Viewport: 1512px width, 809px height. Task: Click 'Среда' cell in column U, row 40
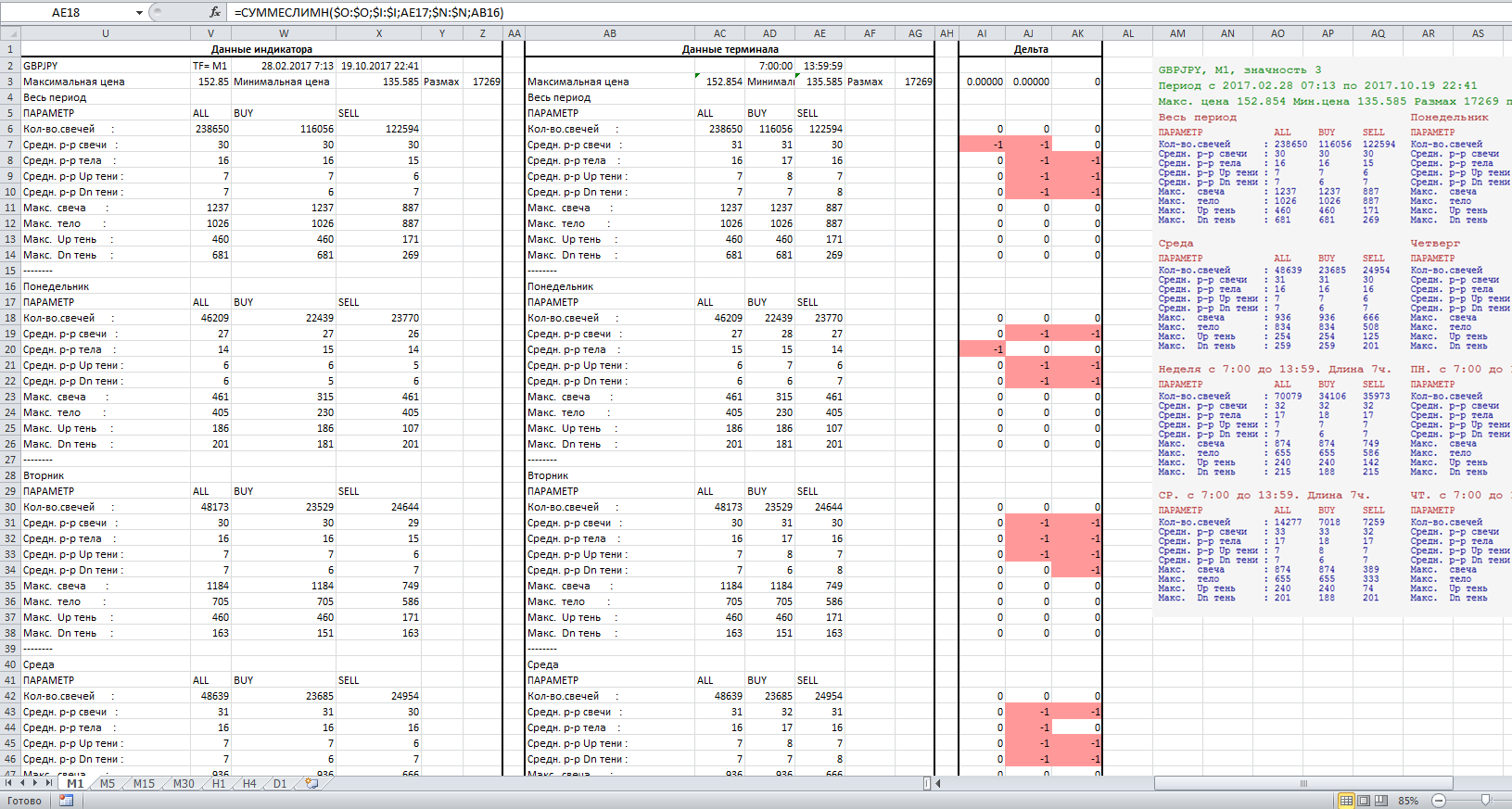click(x=106, y=664)
